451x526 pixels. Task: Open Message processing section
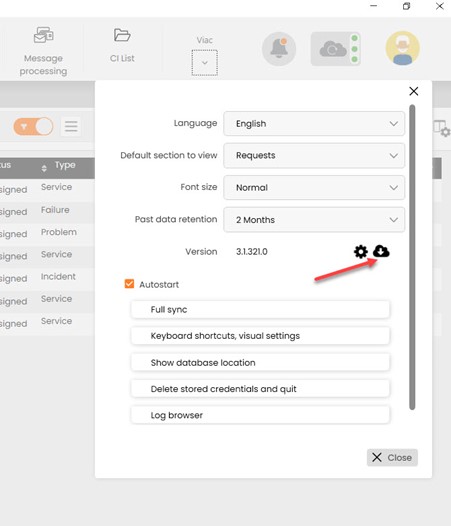[x=43, y=51]
